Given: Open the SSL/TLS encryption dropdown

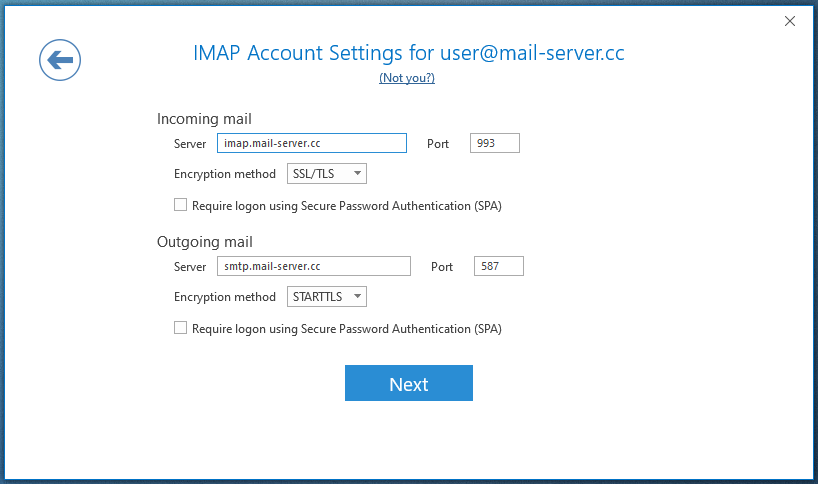Looking at the screenshot, I should tap(327, 174).
